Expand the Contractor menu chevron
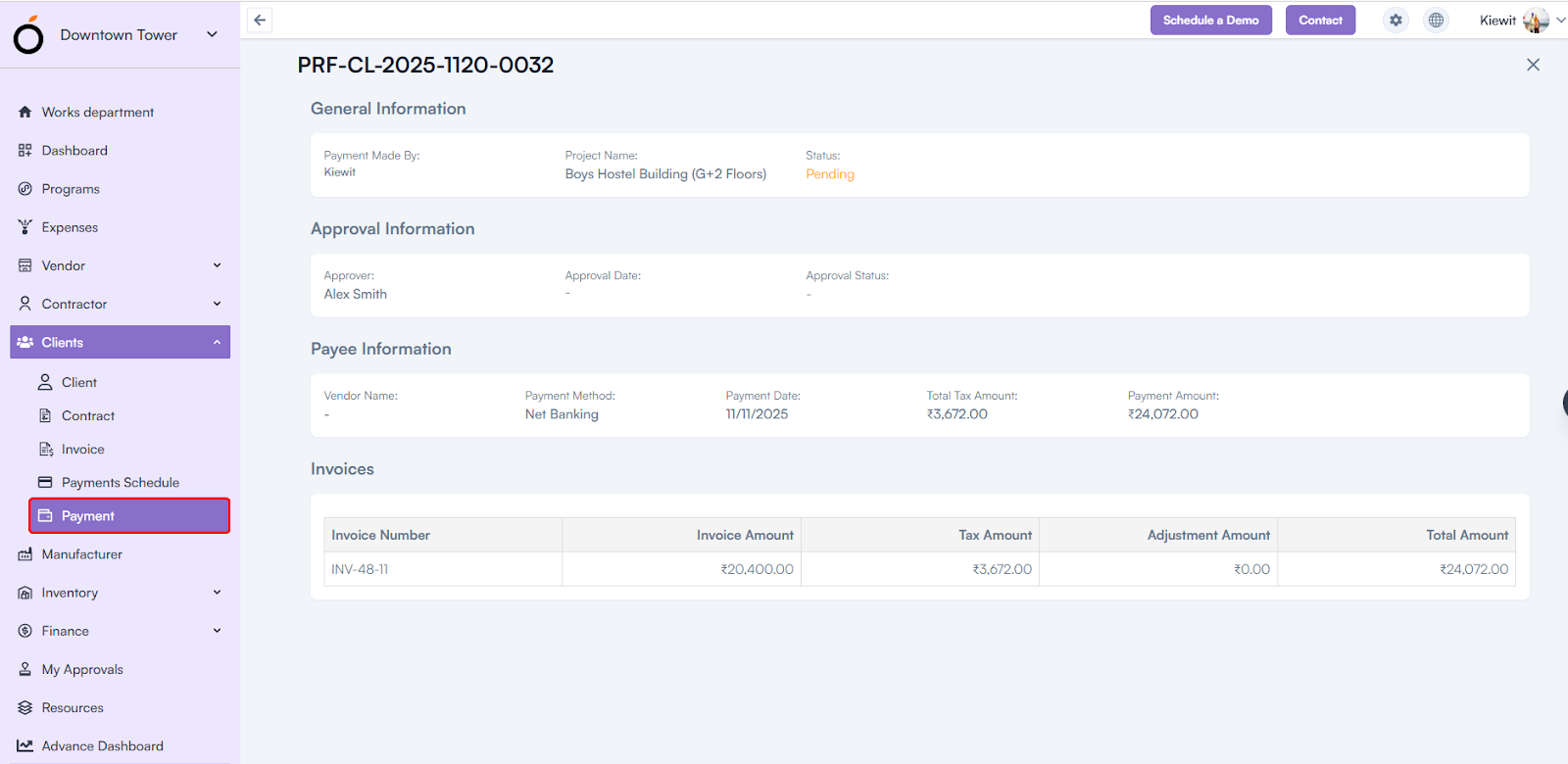Image resolution: width=1568 pixels, height=764 pixels. [x=217, y=304]
